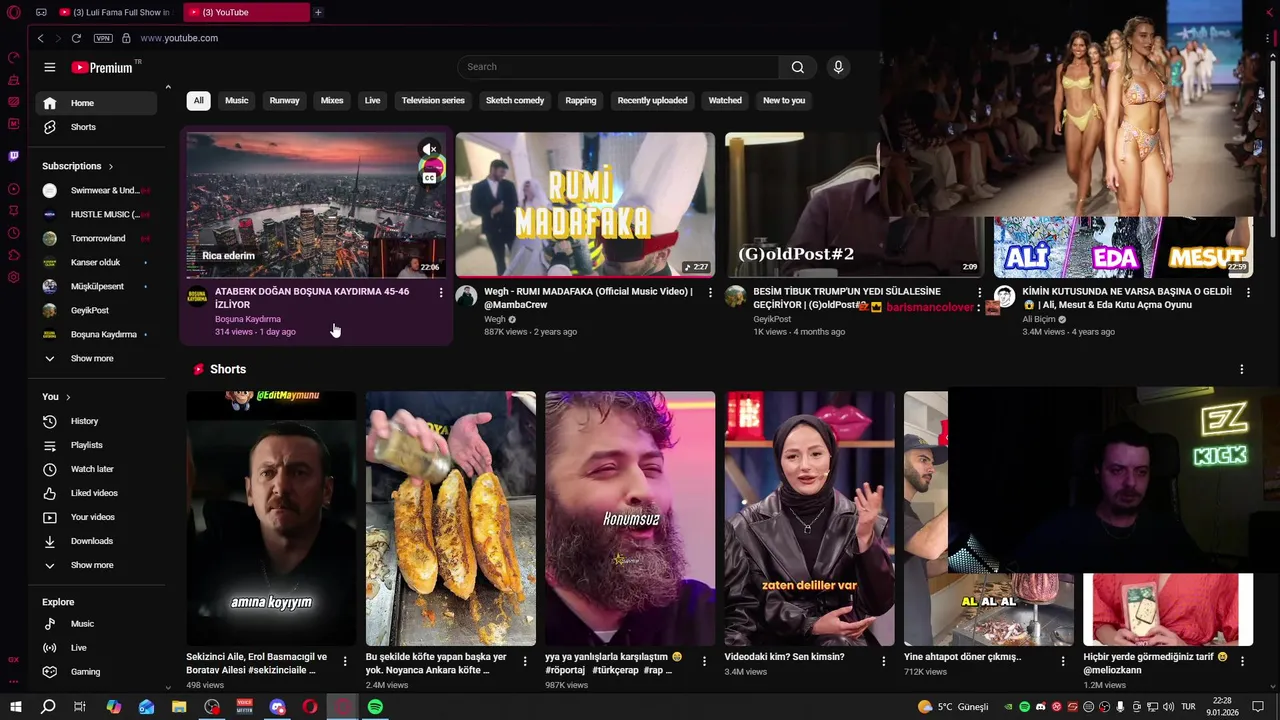Screen dimensions: 1280x720
Task: Open the Ali Biçim channel link
Action: [x=1039, y=319]
